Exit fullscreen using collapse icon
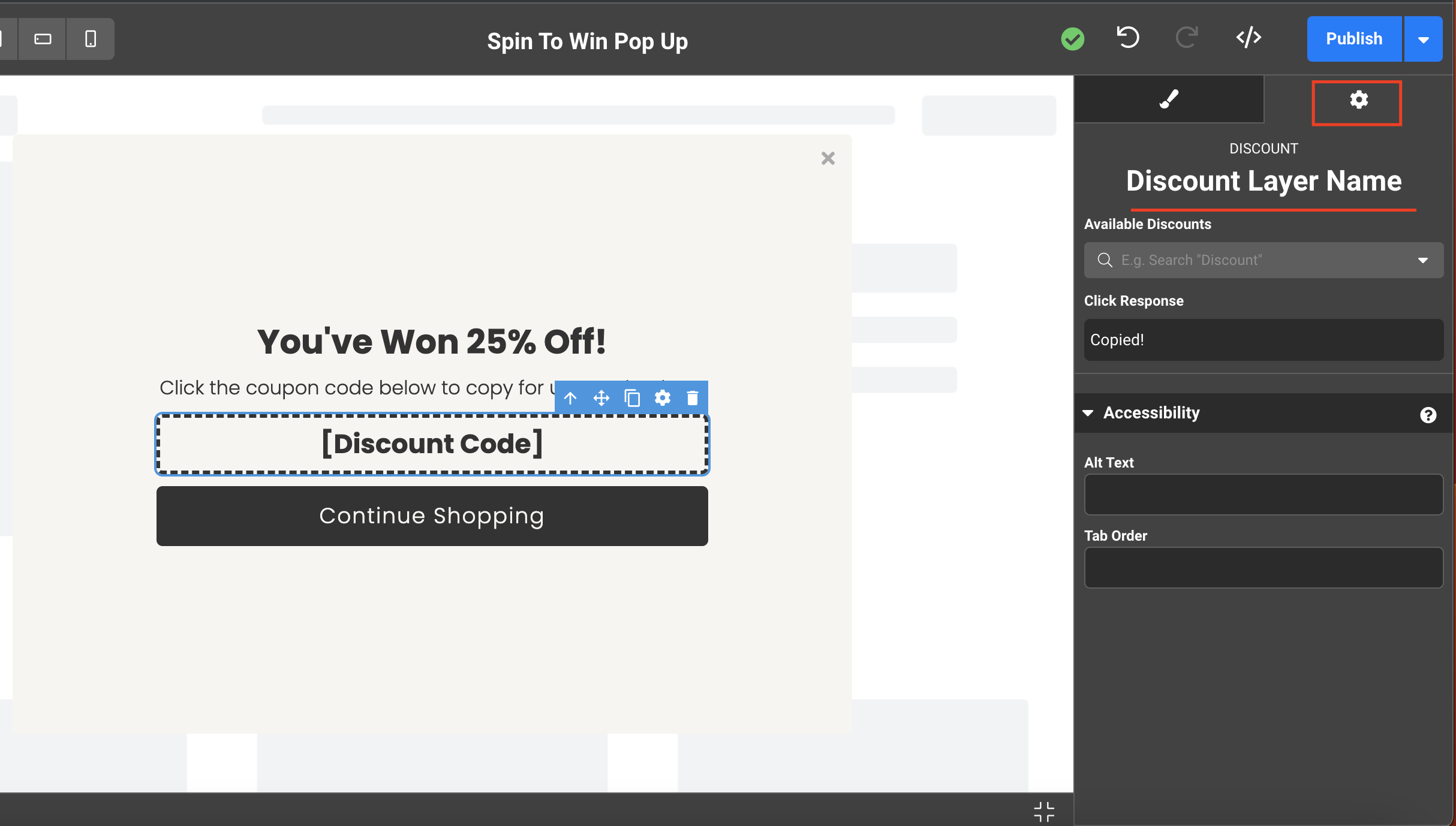The image size is (1456, 826). tap(1044, 812)
